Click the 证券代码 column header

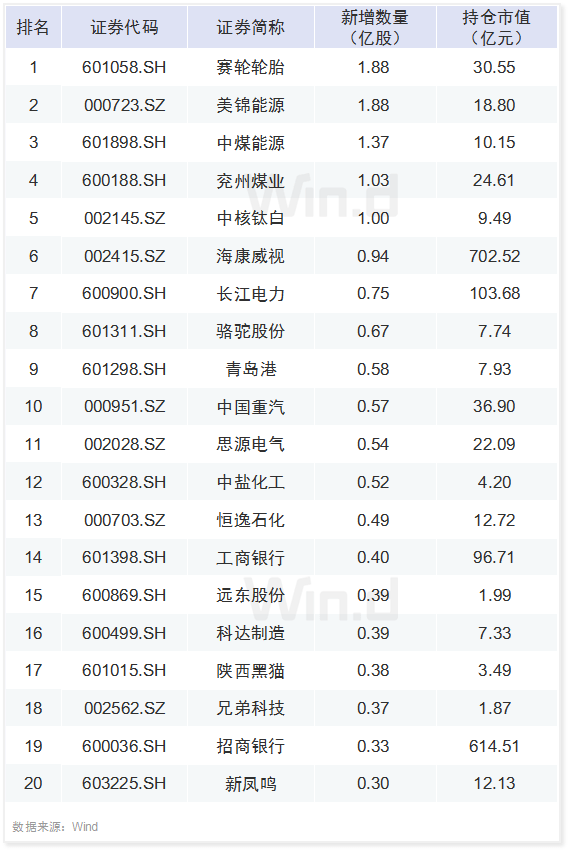coord(124,27)
